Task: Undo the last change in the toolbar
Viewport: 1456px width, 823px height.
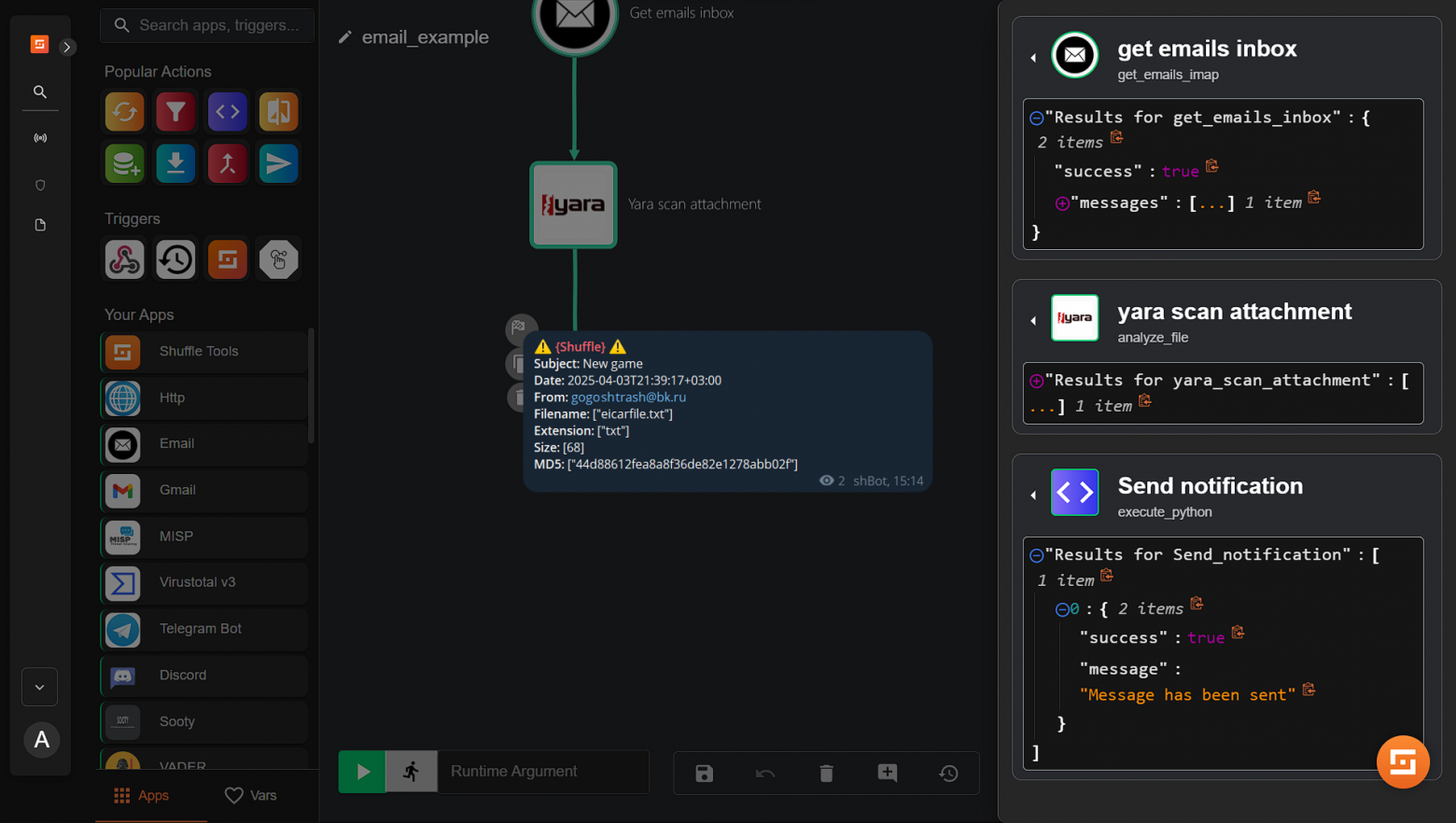Action: pyautogui.click(x=765, y=774)
